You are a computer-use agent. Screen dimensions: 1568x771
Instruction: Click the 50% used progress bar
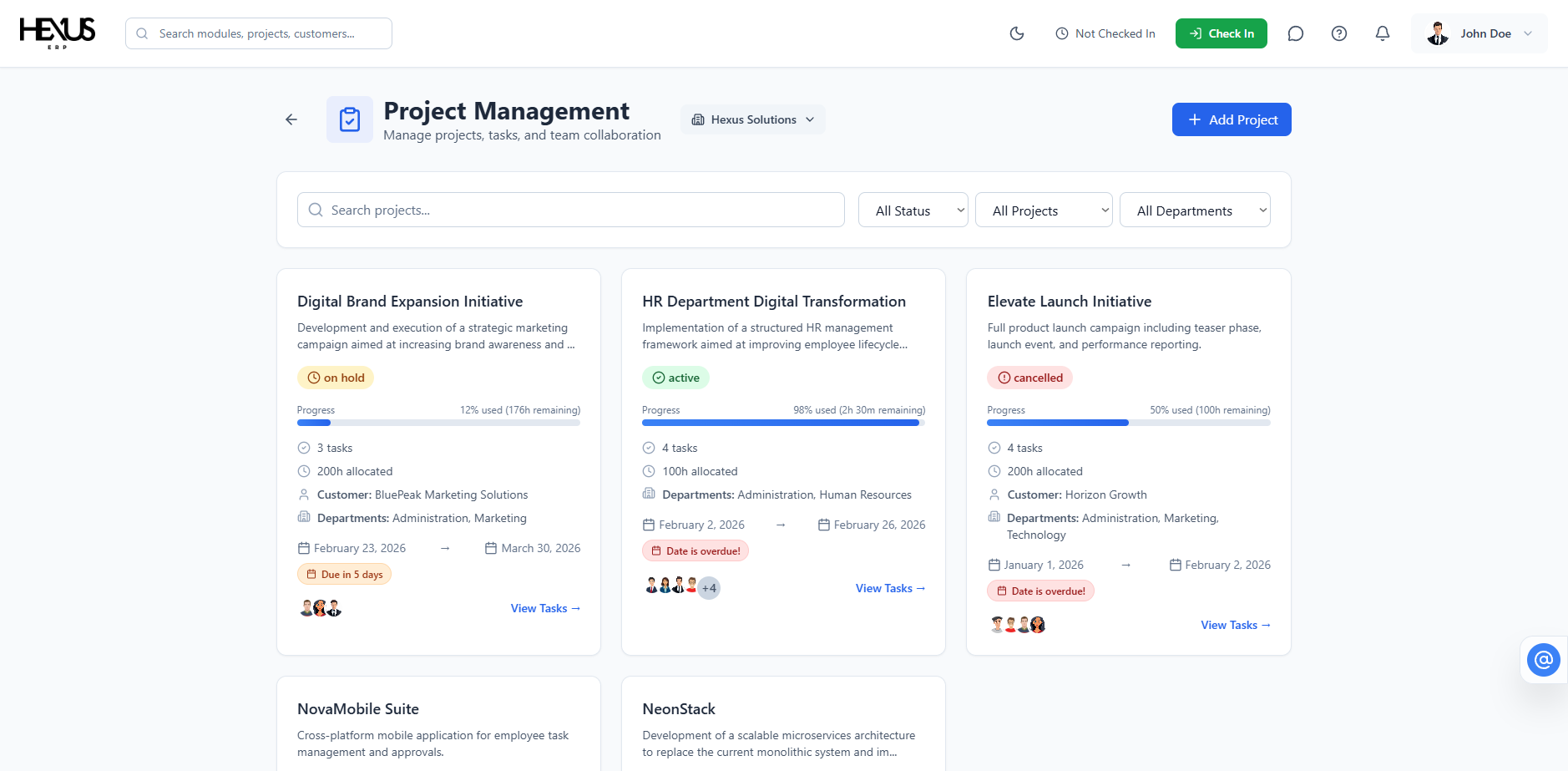pos(1129,423)
